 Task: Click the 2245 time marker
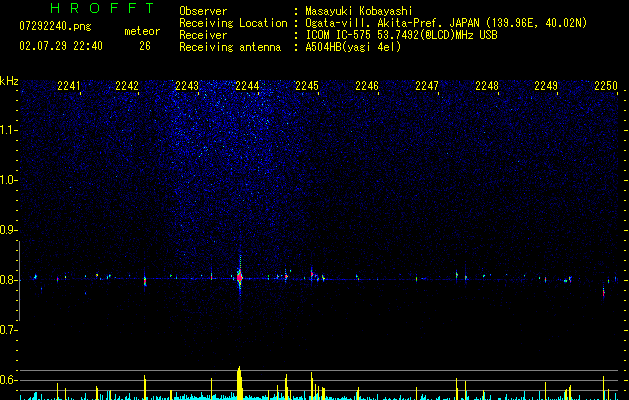[307, 85]
